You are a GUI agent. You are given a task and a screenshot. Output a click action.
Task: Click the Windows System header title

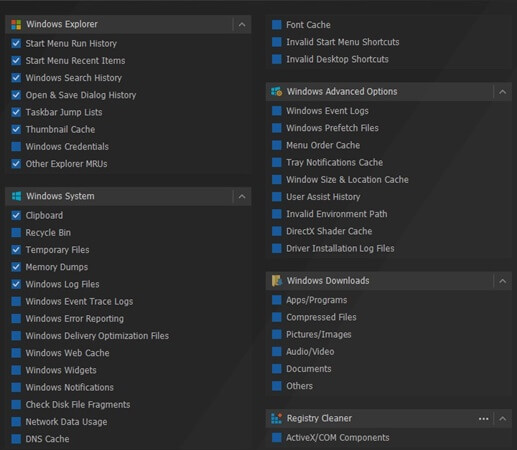(x=60, y=196)
